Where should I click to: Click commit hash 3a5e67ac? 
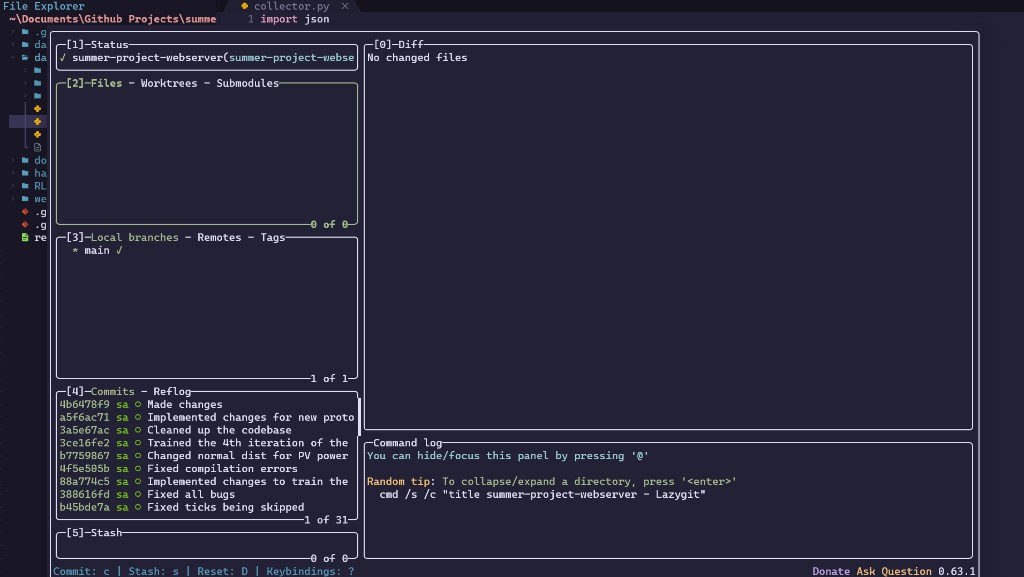tap(84, 430)
